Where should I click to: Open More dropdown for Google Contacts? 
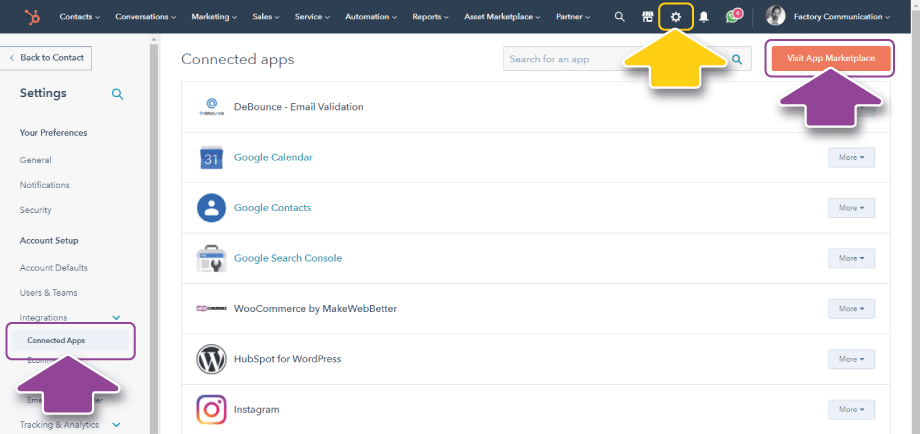pyautogui.click(x=851, y=208)
